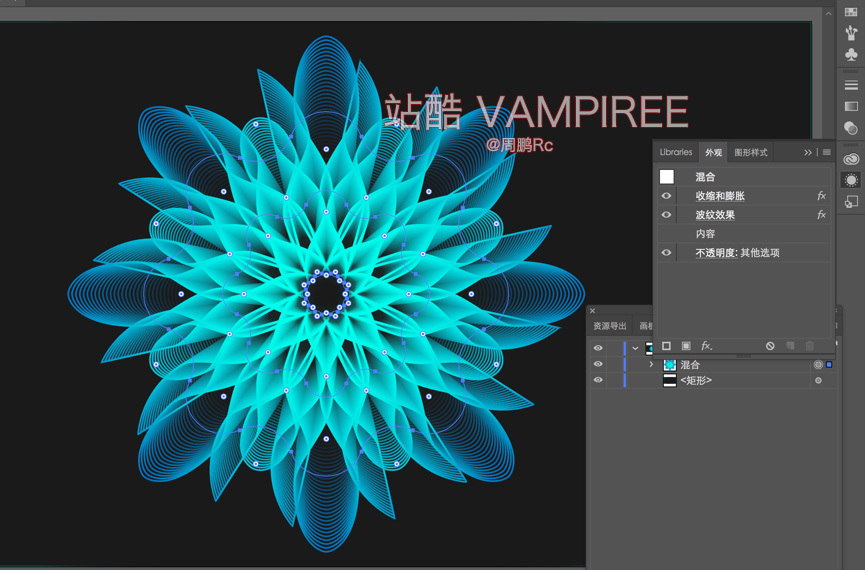The image size is (865, 570).
Task: Click the Clear Appearance icon
Action: tap(770, 346)
